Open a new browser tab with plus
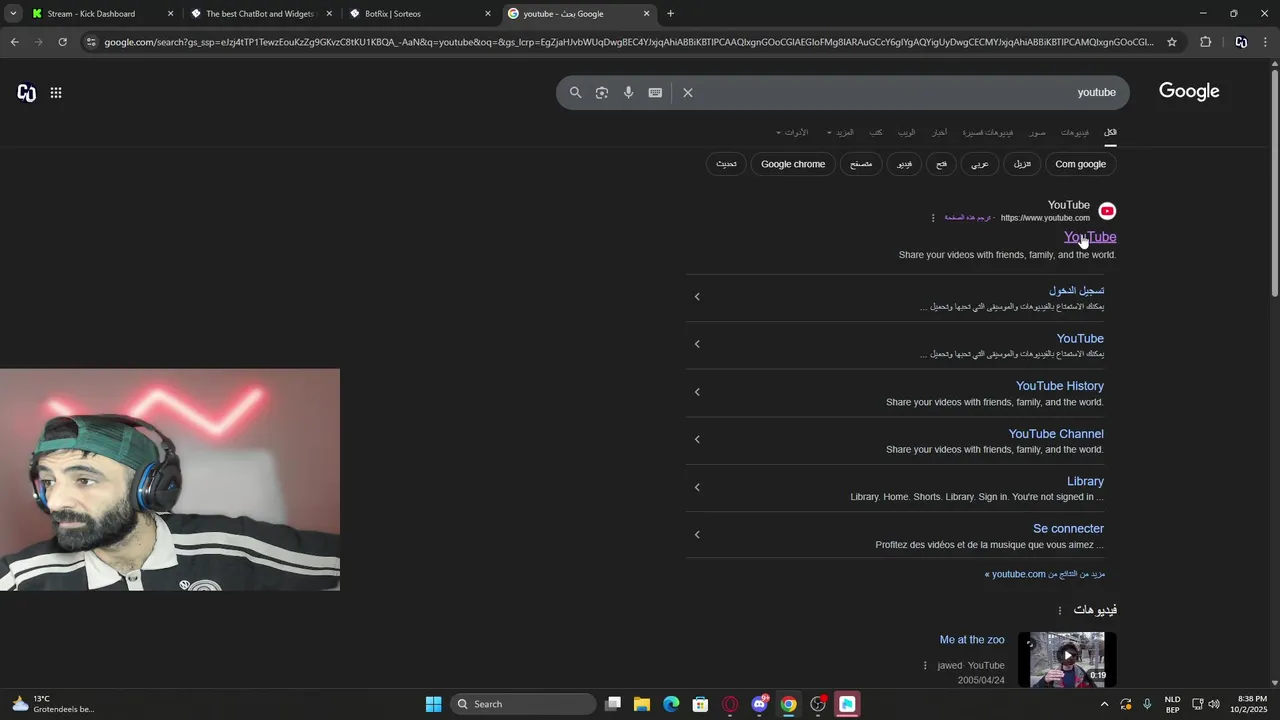The width and height of the screenshot is (1280, 720). pos(670,14)
